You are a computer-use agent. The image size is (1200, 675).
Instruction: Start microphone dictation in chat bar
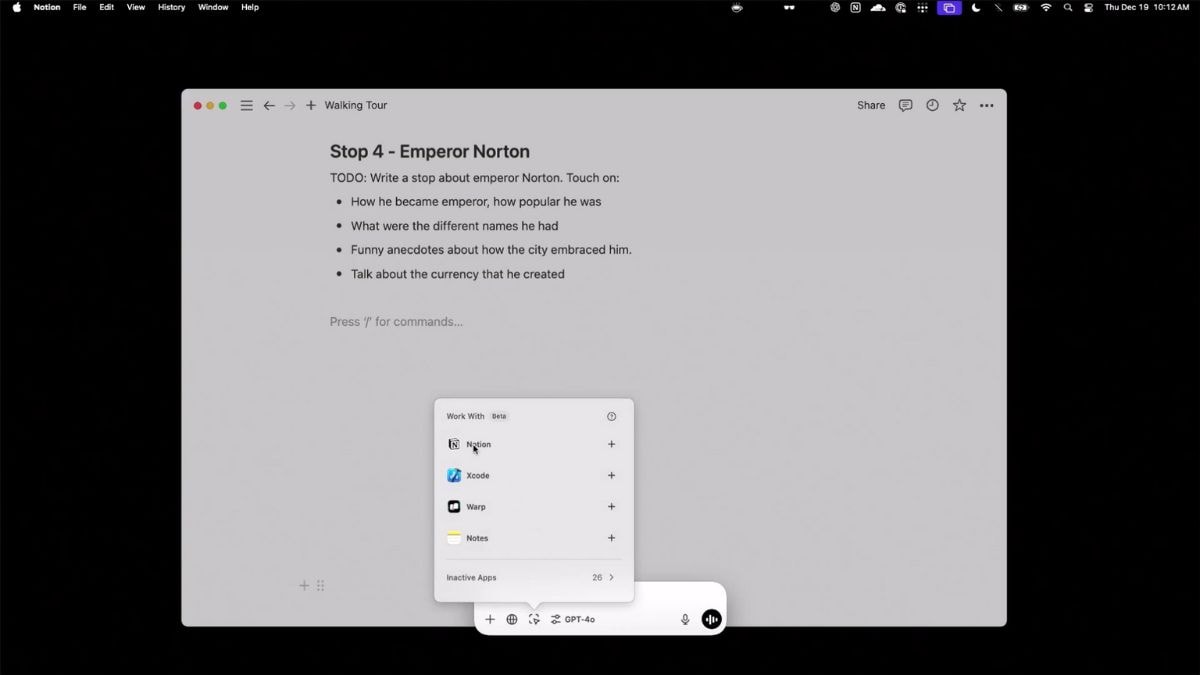pyautogui.click(x=685, y=619)
